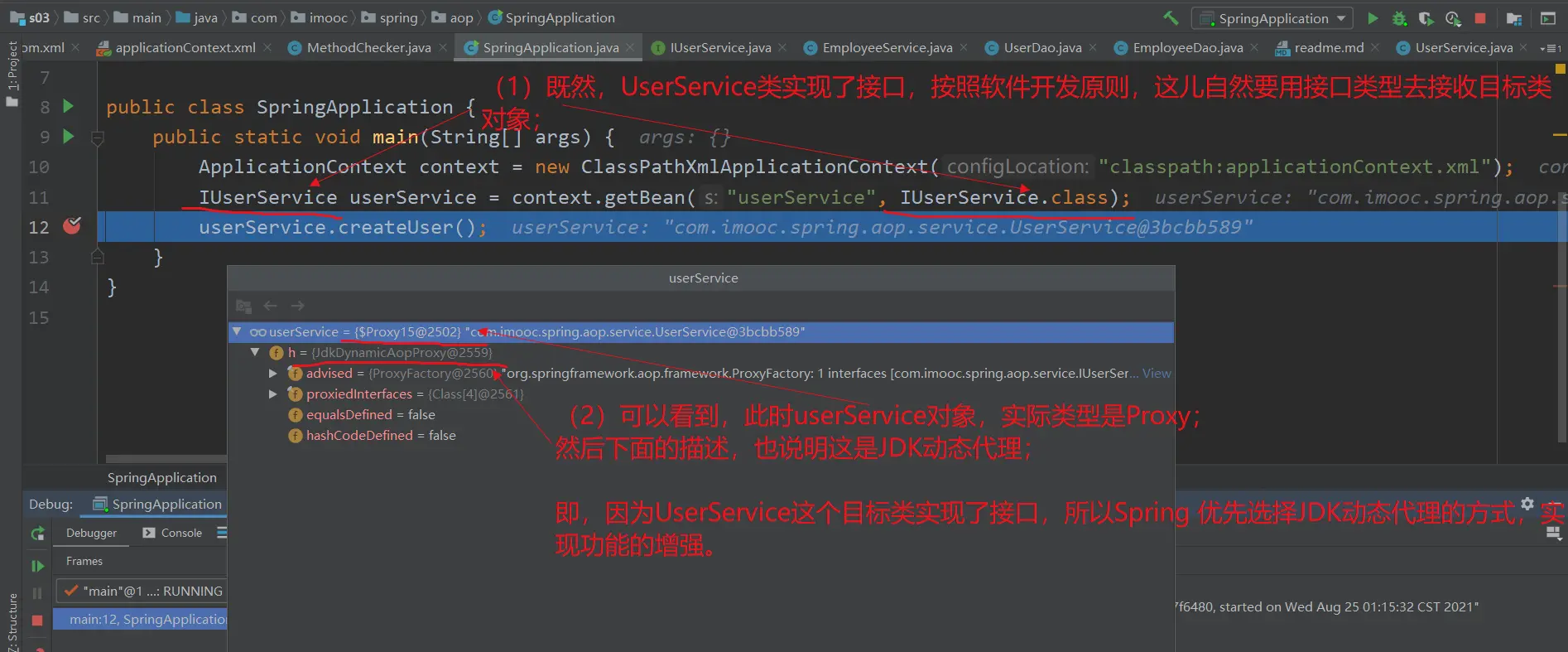Open the Structure tool window from the sidebar
The image size is (1568, 652).
pos(12,621)
